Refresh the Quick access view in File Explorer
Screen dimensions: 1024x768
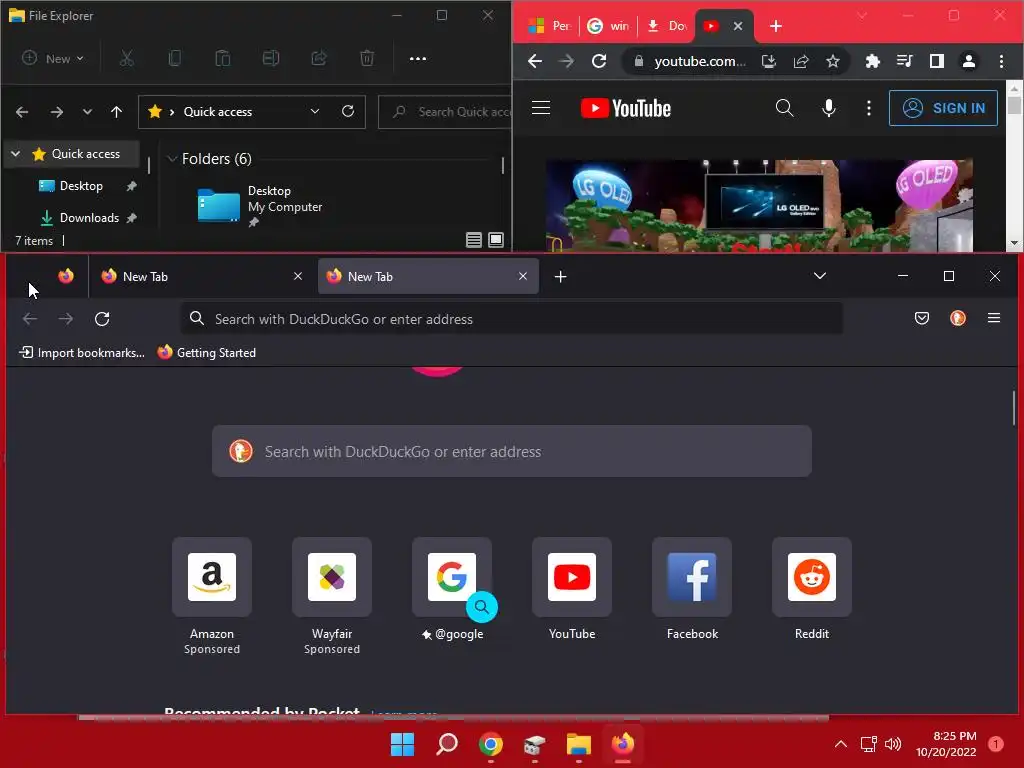[x=348, y=112]
